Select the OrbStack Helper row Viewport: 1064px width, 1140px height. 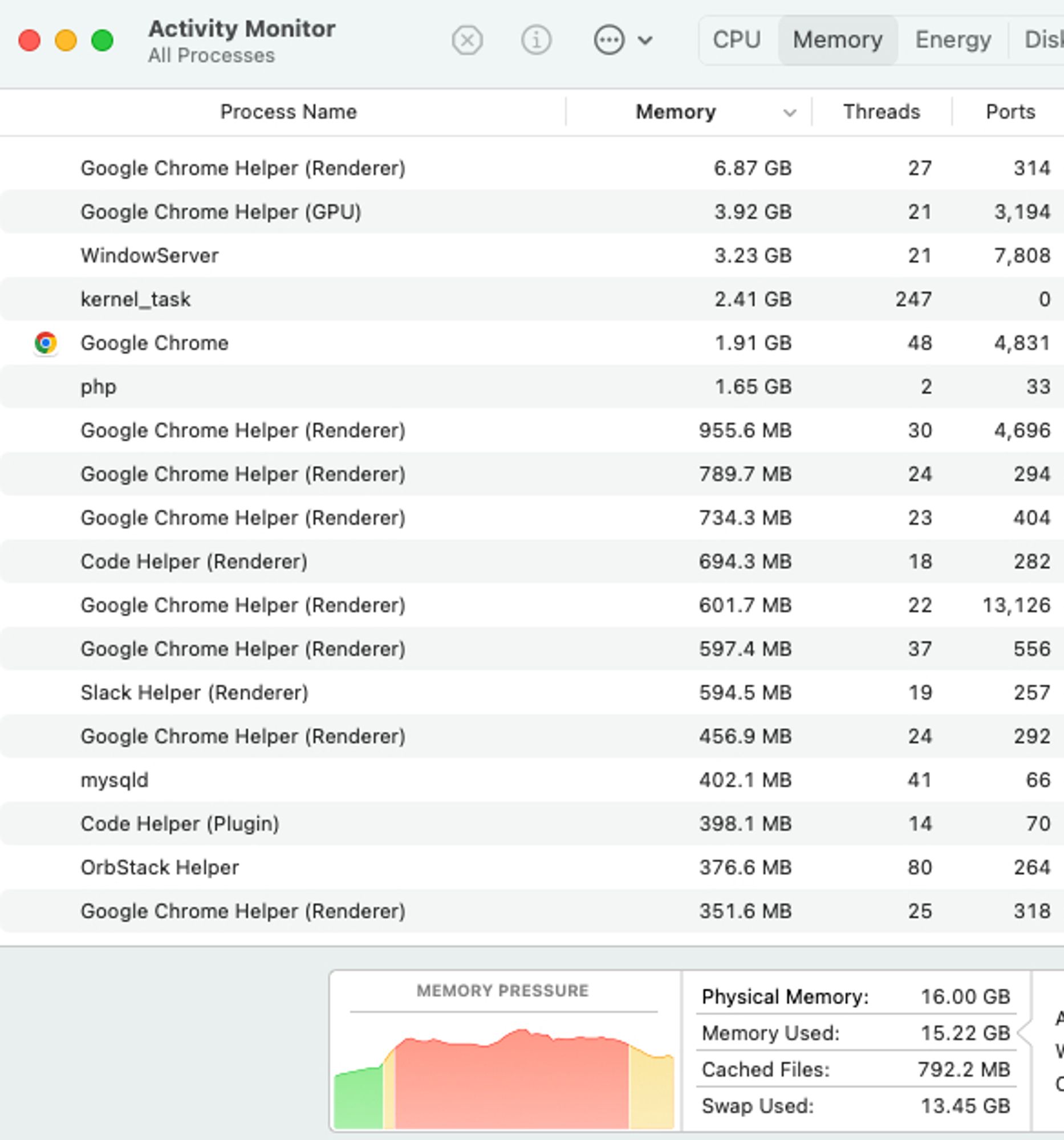tap(531, 867)
